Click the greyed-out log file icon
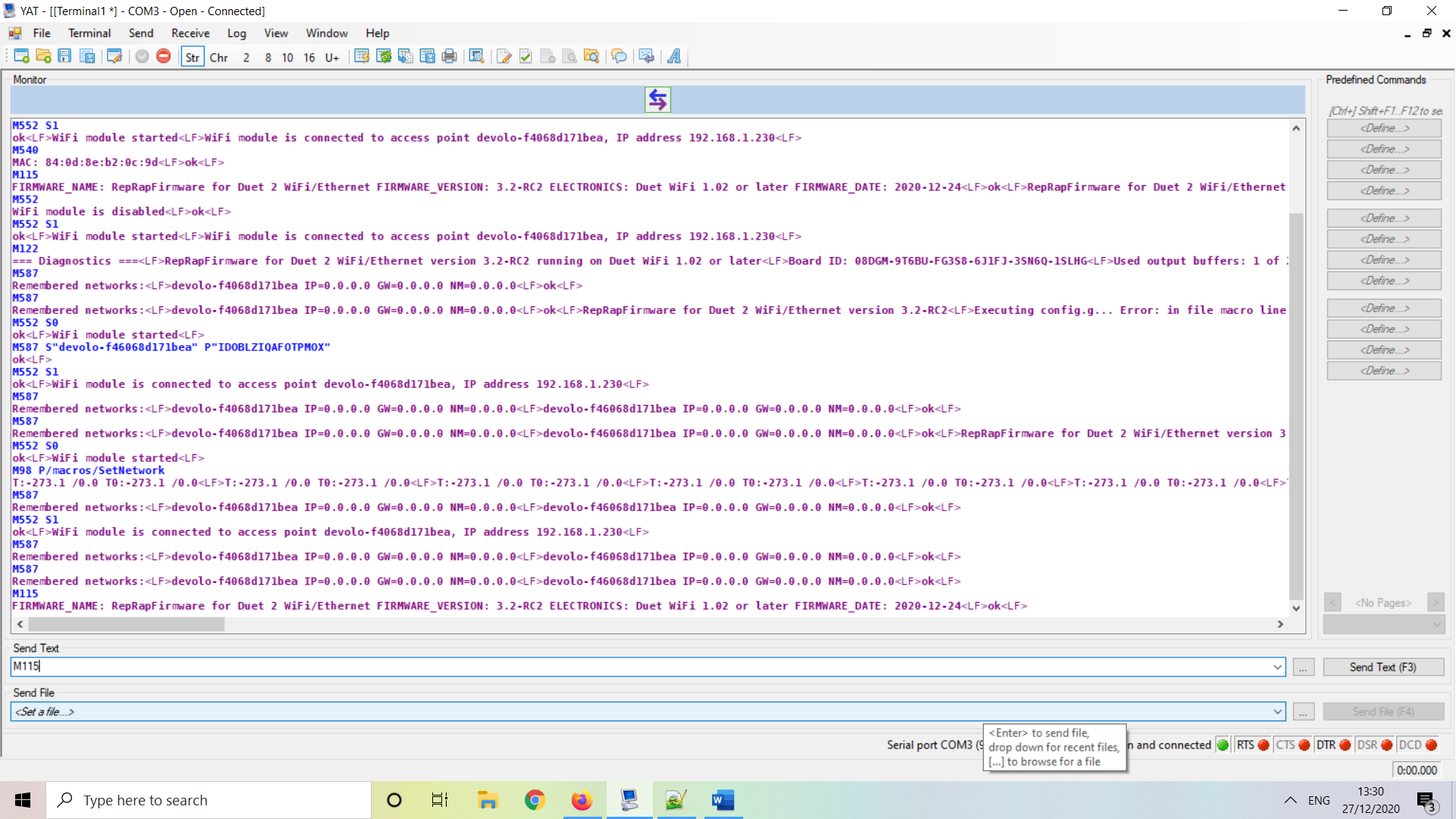Image resolution: width=1456 pixels, height=819 pixels. tap(548, 57)
